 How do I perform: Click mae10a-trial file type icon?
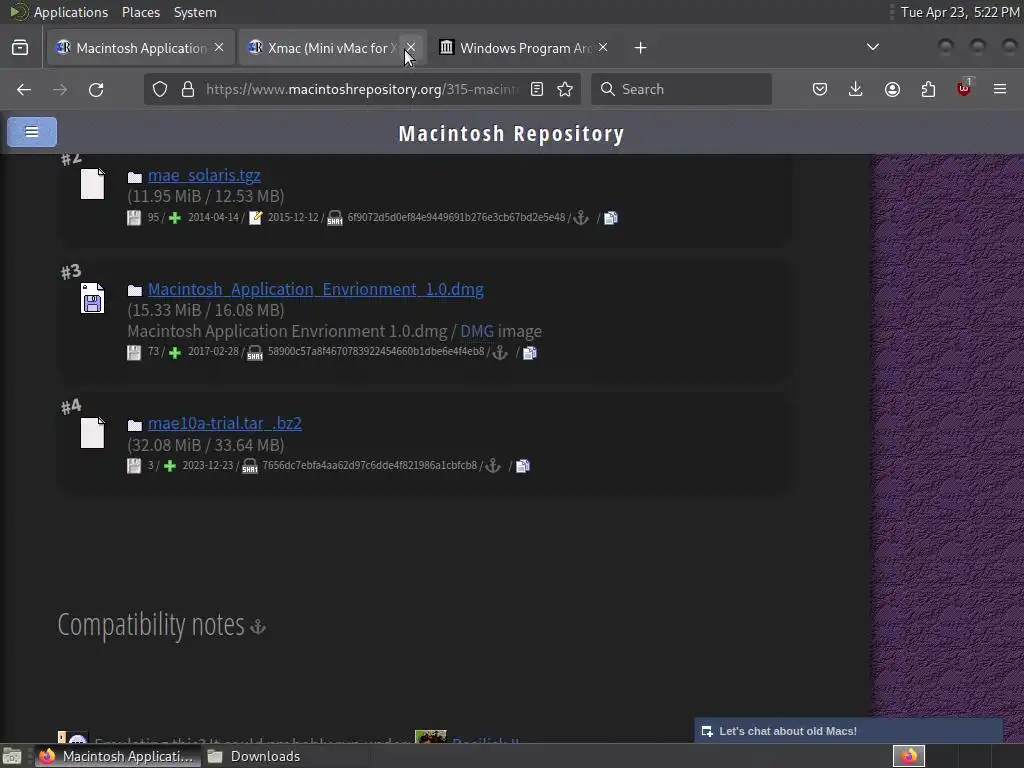(92, 432)
